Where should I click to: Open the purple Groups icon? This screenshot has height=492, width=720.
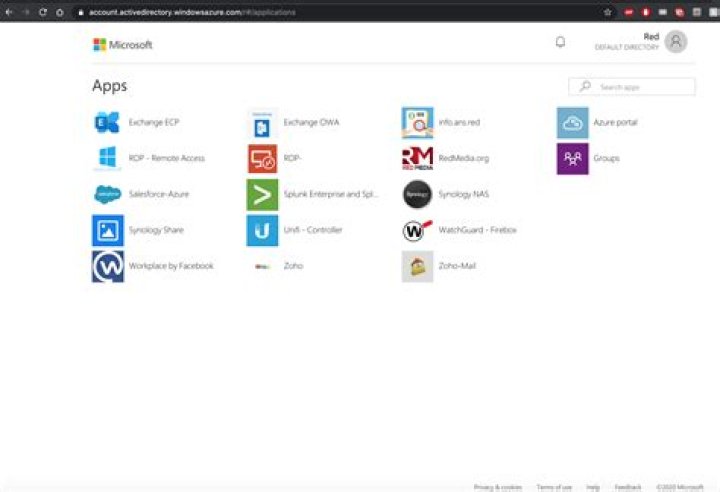coord(573,158)
